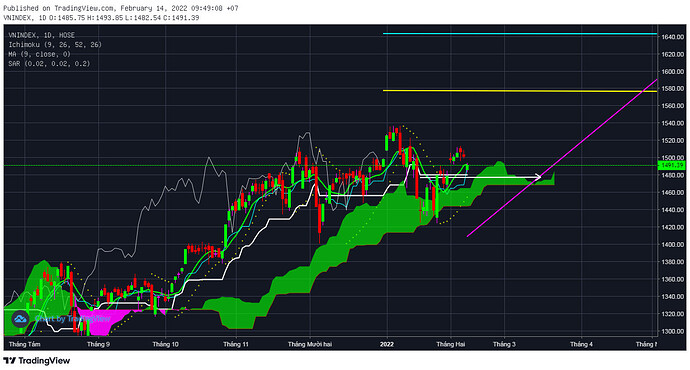Viewport: 690px width, 370px height.
Task: Click the VNINDEX 1D OHLC values header line
Action: pyautogui.click(x=101, y=18)
